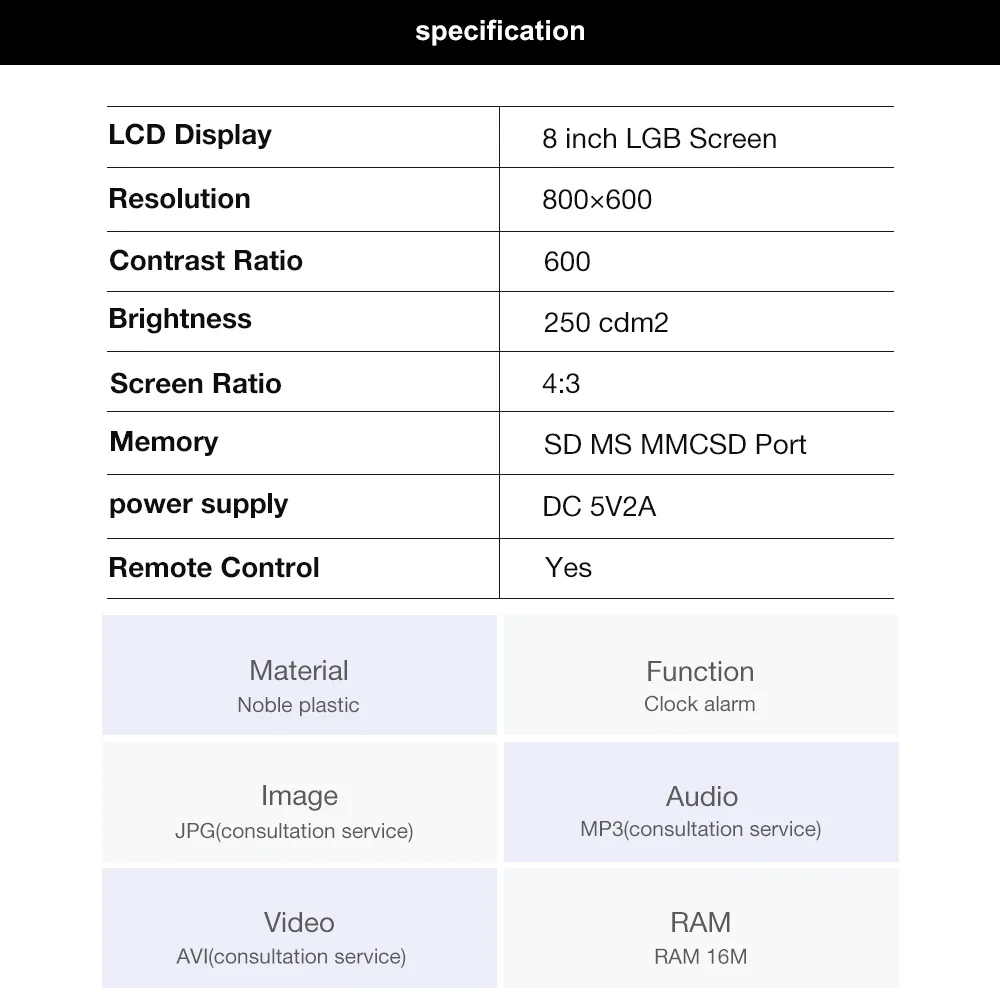
Task: Click the SD MS MMCSD Port value
Action: (675, 445)
